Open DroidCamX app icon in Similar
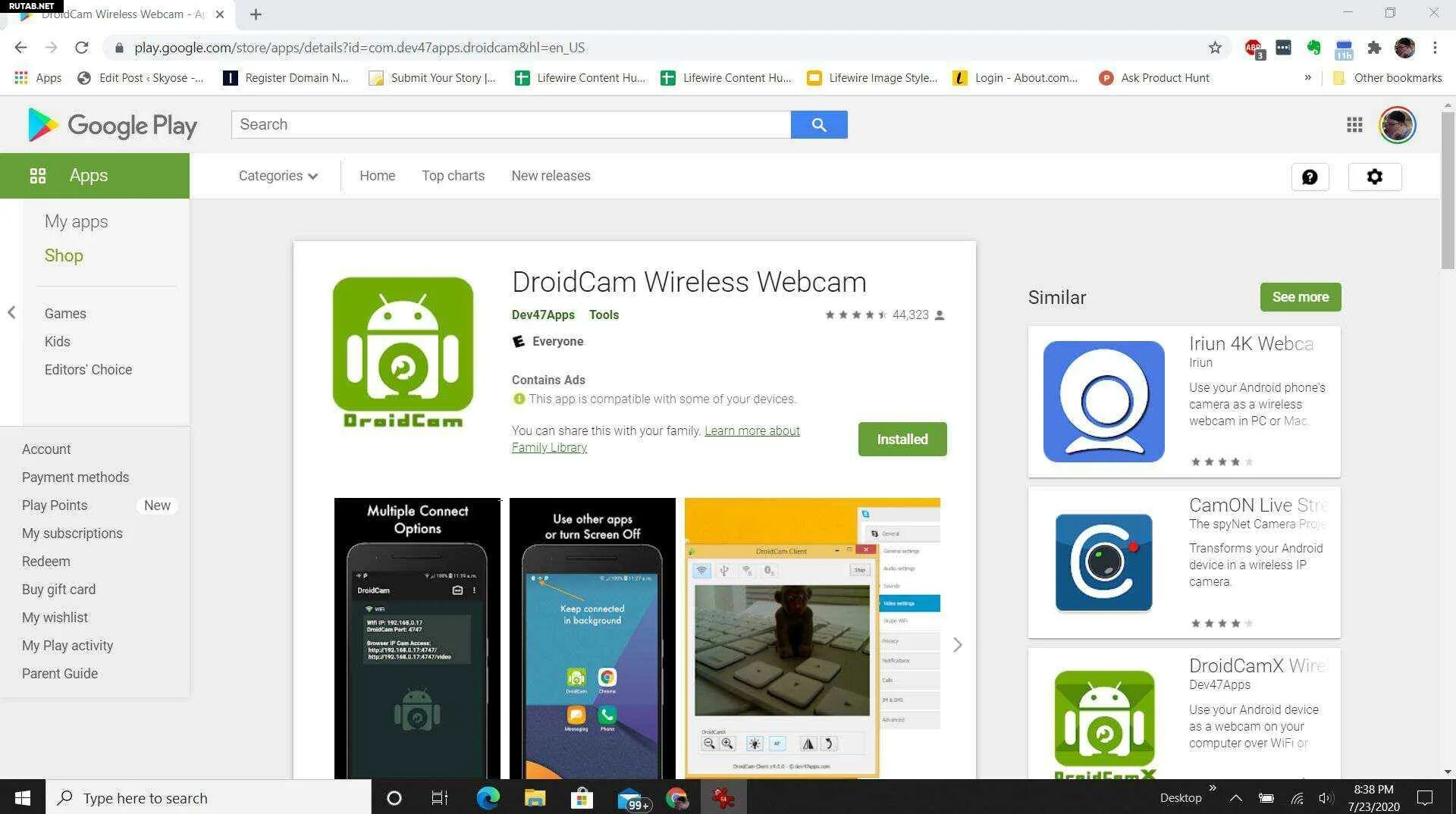Viewport: 1456px width, 814px height. point(1104,724)
